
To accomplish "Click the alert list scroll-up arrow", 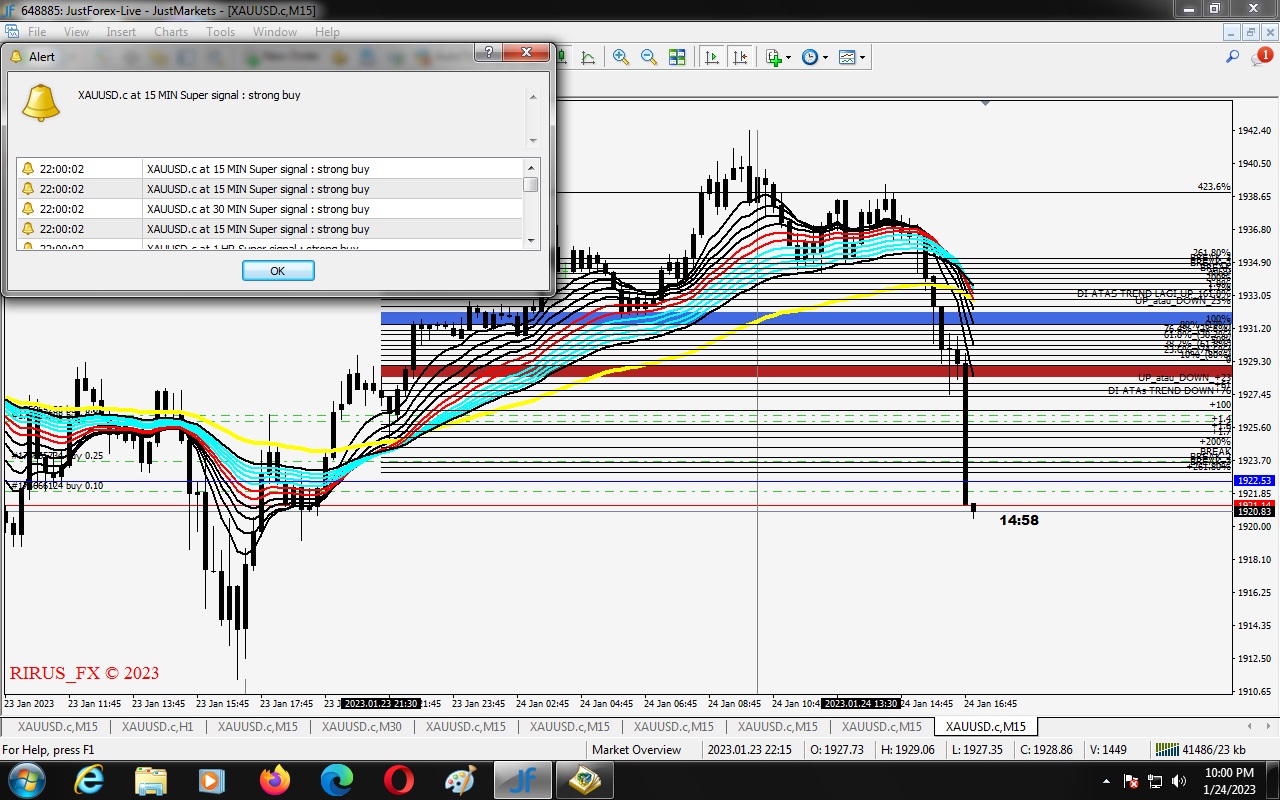I will tap(531, 166).
